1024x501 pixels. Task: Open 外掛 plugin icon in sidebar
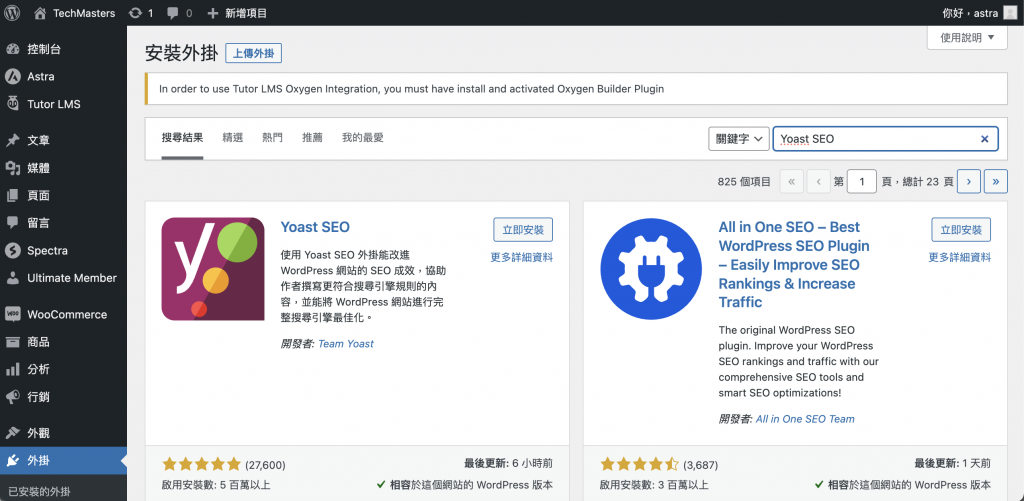click(x=12, y=461)
